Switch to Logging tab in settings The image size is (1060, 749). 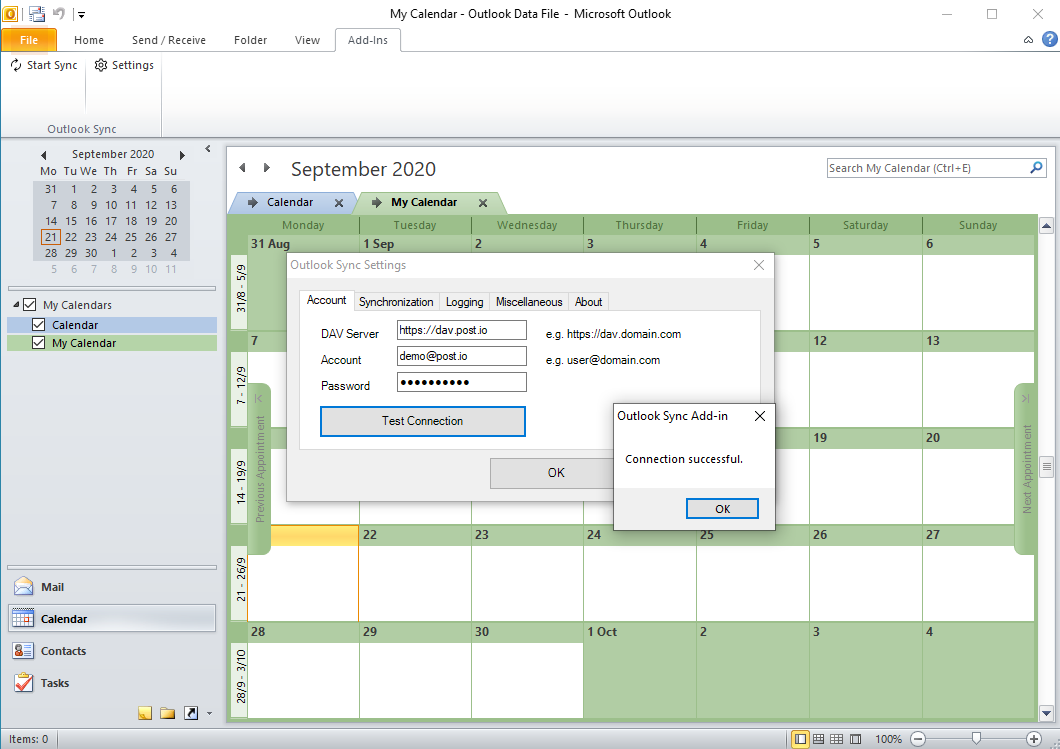464,301
